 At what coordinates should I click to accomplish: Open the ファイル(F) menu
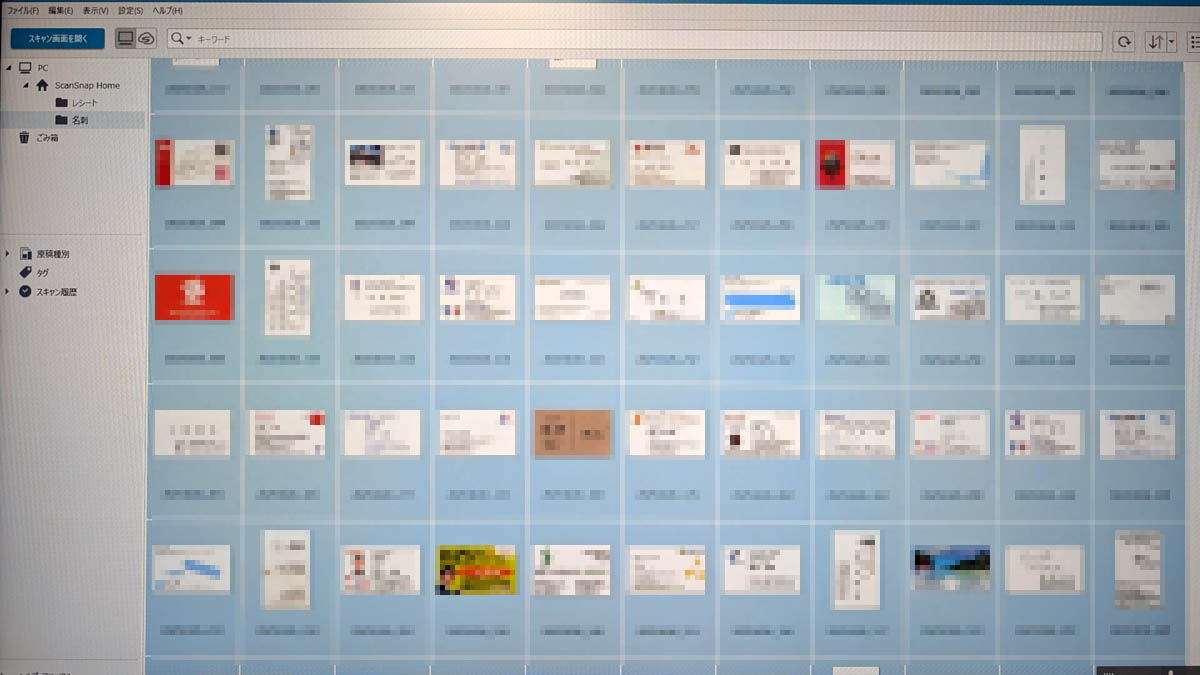tap(22, 10)
